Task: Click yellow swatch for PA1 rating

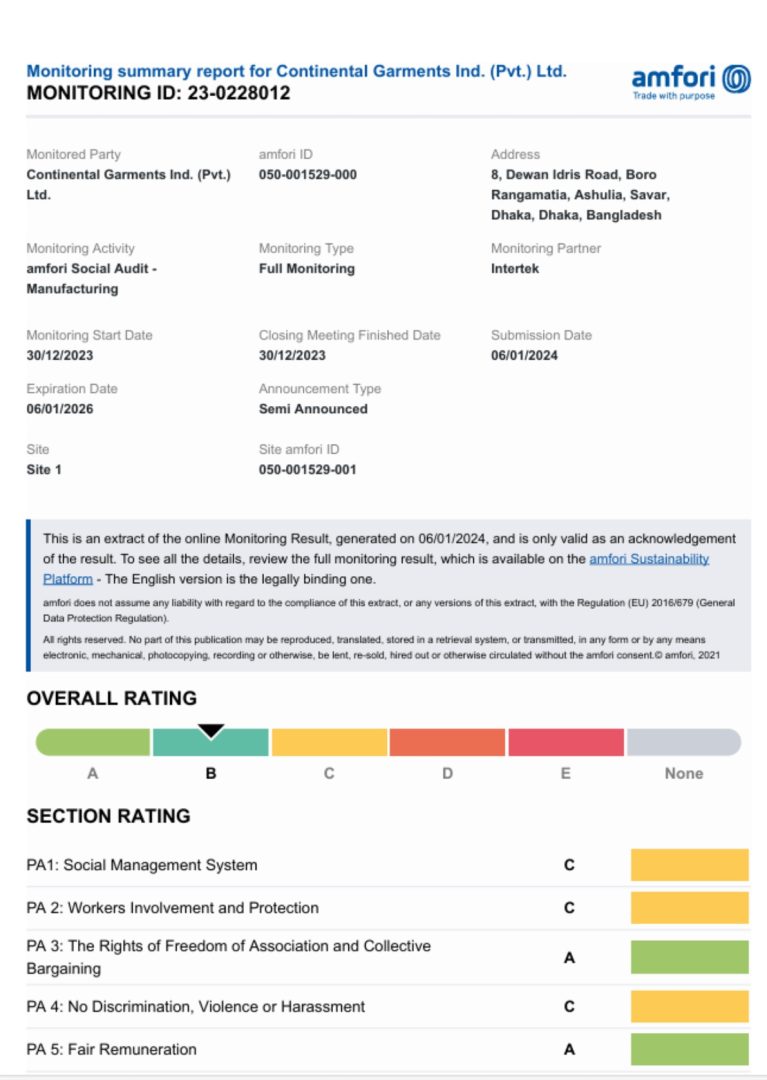Action: (689, 865)
